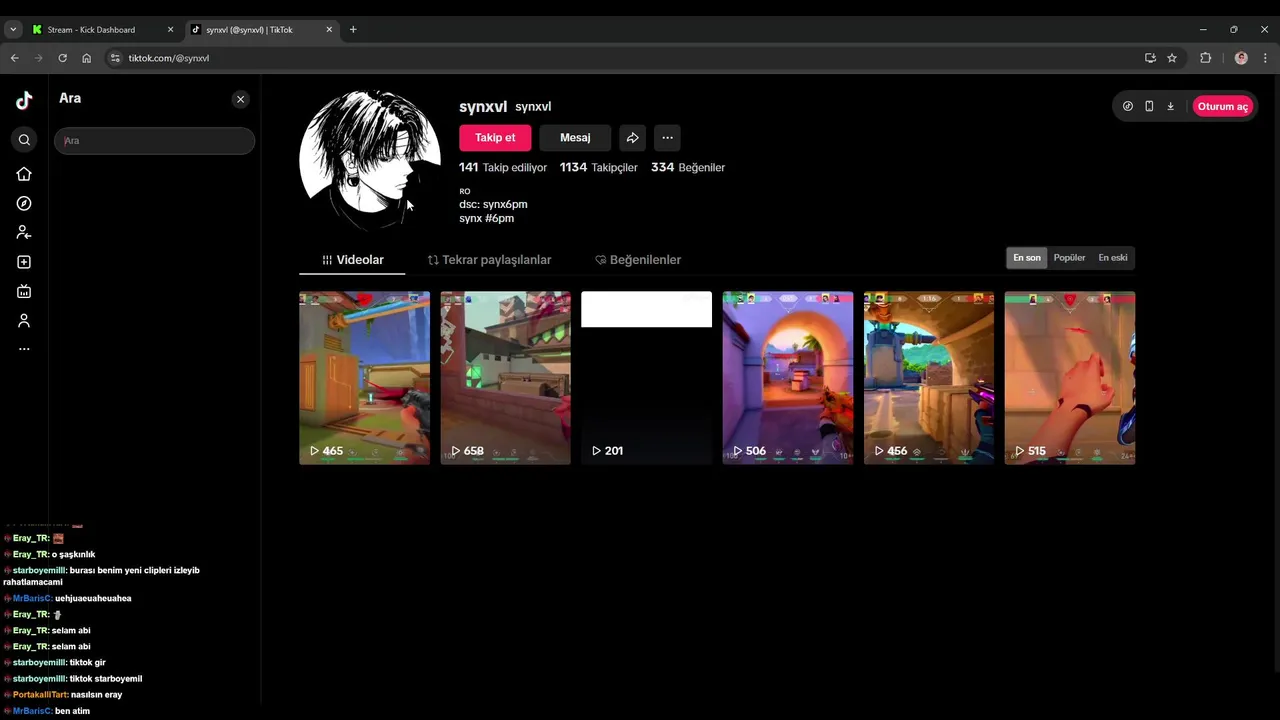
Task: Open site information icon in address bar
Action: point(115,58)
